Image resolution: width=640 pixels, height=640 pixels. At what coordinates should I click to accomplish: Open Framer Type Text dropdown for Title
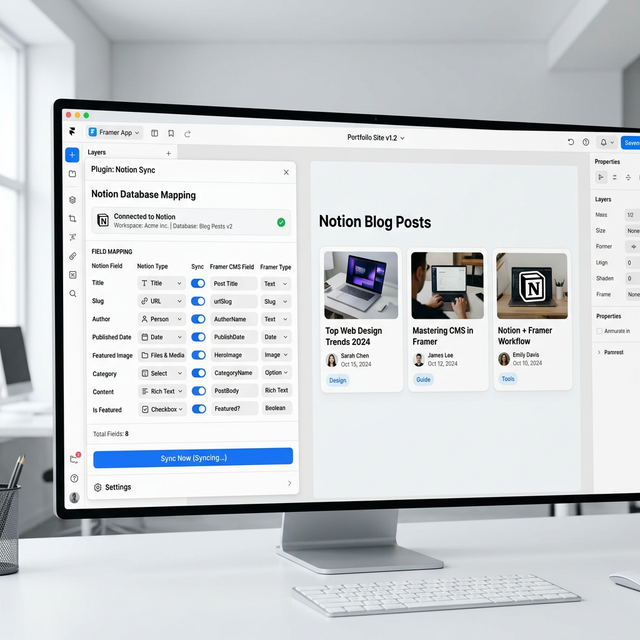pyautogui.click(x=276, y=284)
